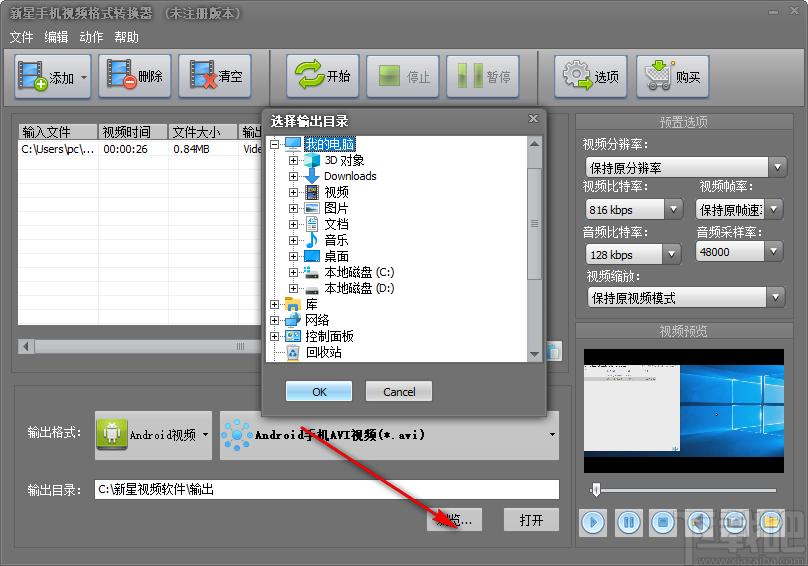
Task: Click the Purchase (购买) cart button
Action: click(672, 76)
